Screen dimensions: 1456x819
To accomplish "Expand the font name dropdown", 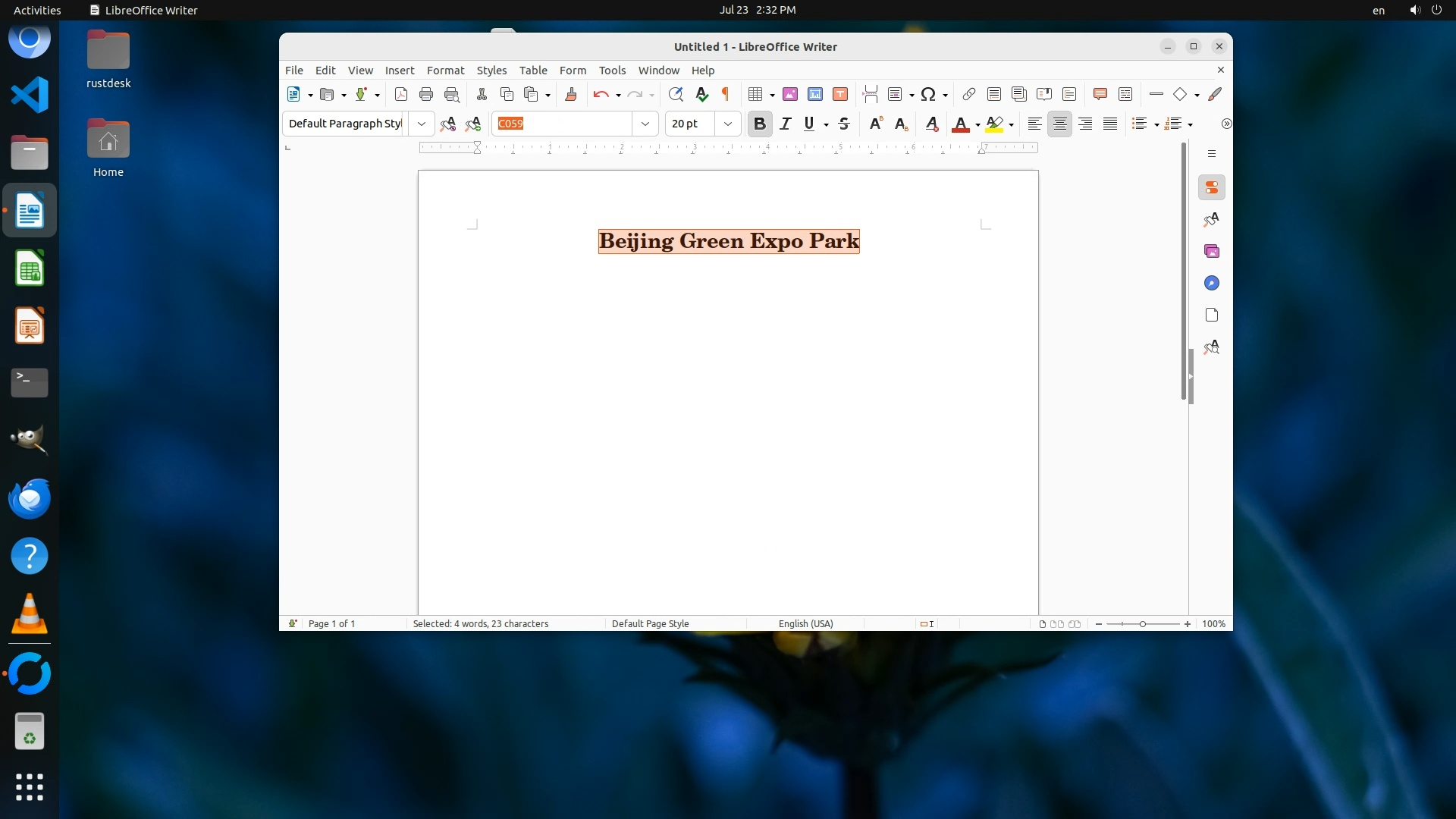I will click(x=645, y=124).
